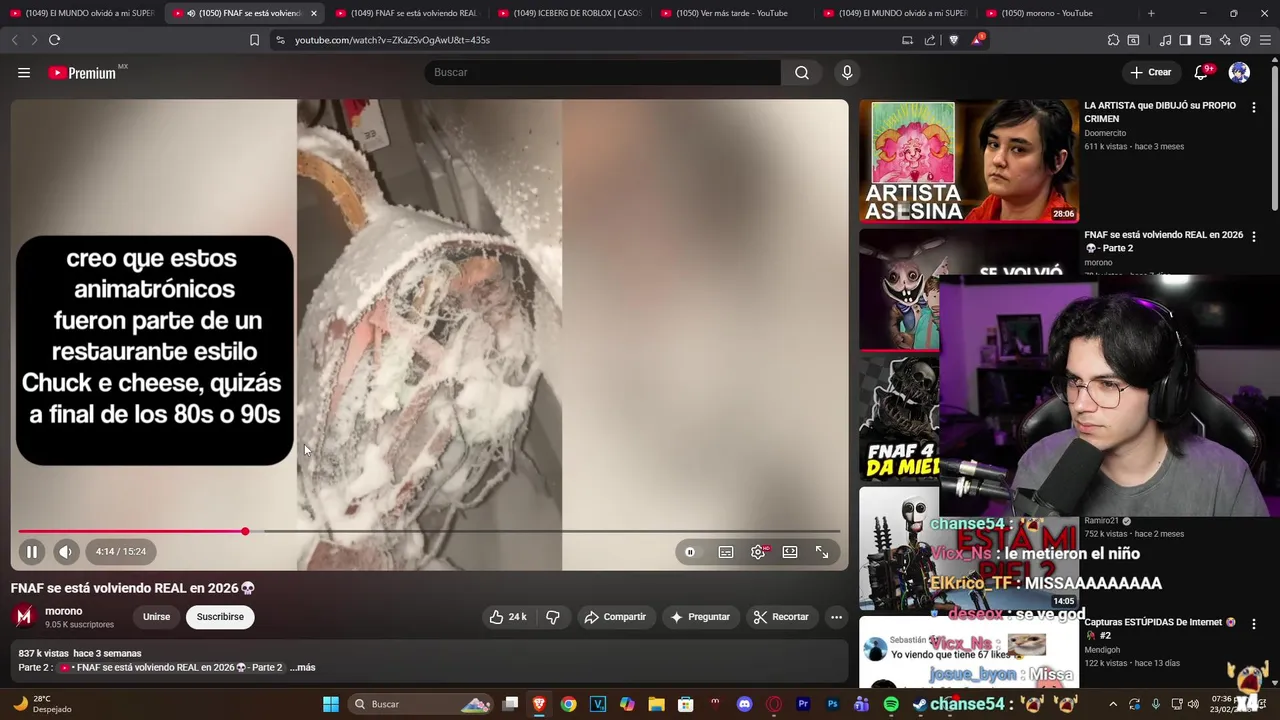1280x720 pixels.
Task: Like the video with 24 k likes
Action: [508, 617]
